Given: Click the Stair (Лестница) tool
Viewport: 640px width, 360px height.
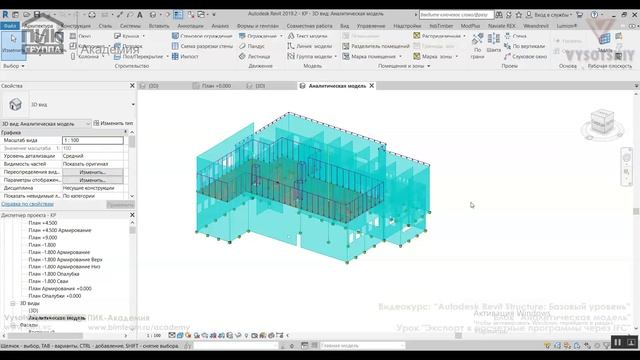Looking at the screenshot, I should click(x=254, y=56).
